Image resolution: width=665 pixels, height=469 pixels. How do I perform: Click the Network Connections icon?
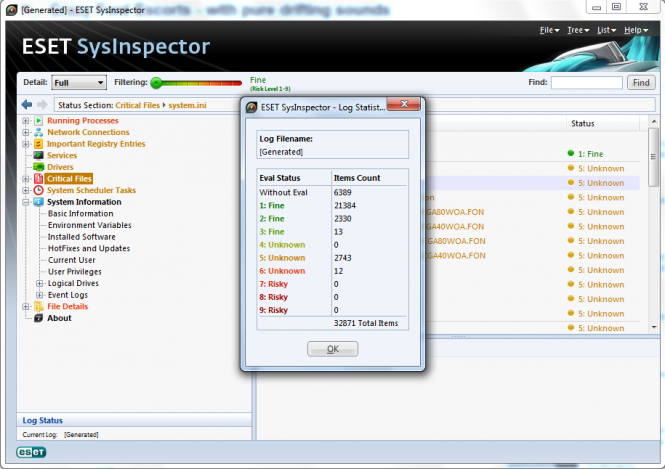click(39, 132)
